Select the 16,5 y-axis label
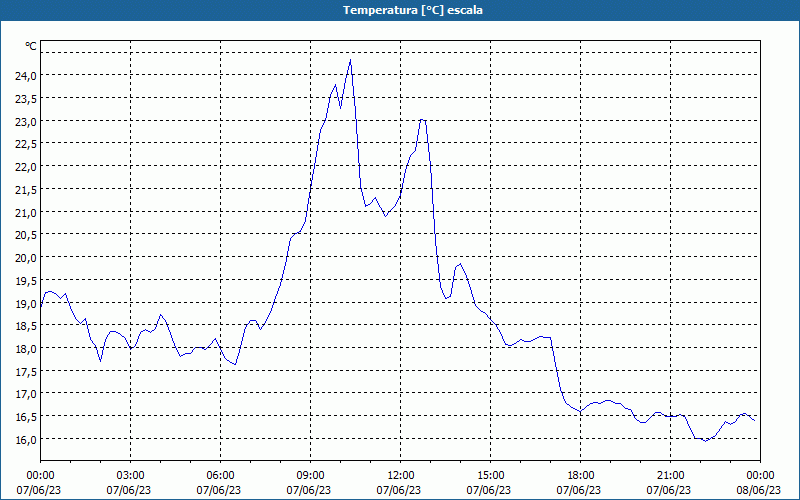Viewport: 800px width, 500px height. coord(26,417)
